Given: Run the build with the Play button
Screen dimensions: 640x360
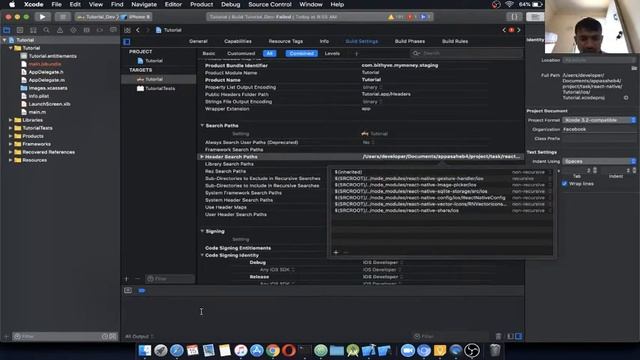Looking at the screenshot, I should (x=42, y=17).
